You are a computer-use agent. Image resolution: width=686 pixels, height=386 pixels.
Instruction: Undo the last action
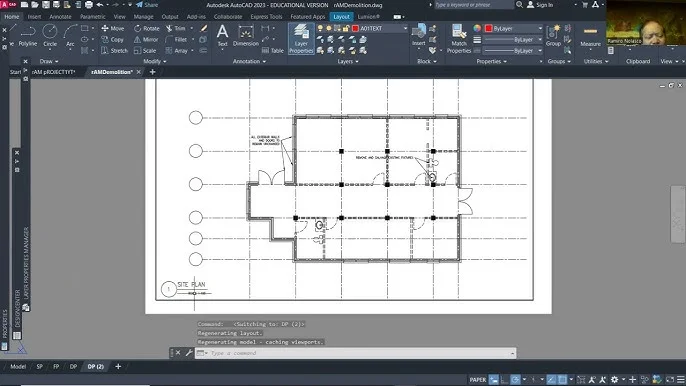point(100,5)
